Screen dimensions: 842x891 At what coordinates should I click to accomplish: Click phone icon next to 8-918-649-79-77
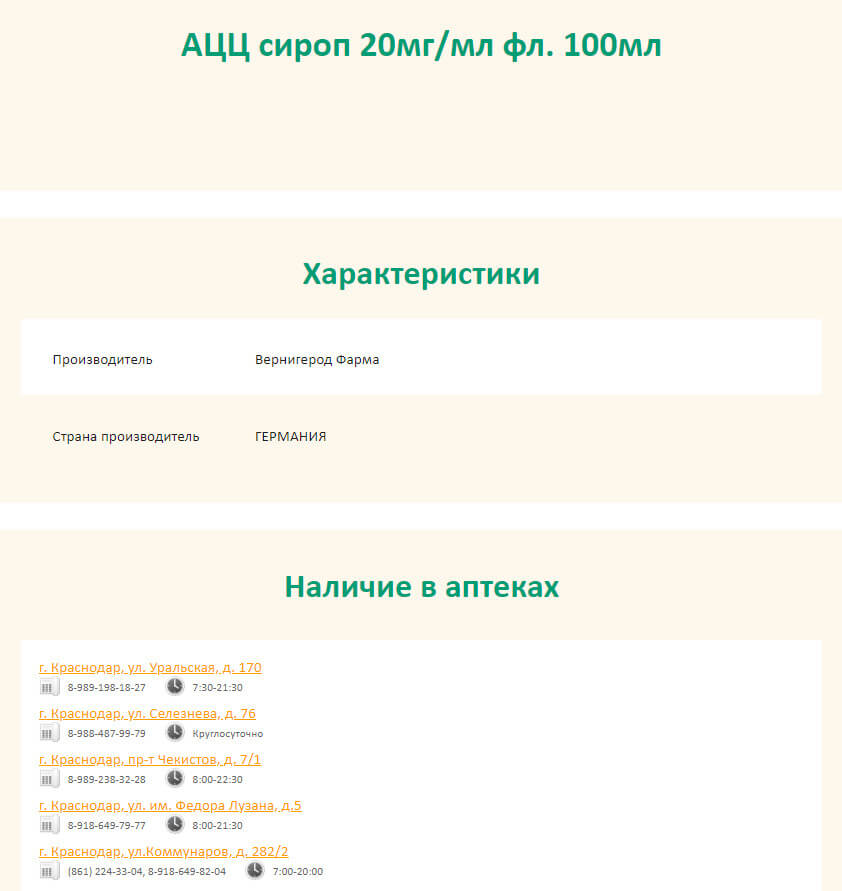49,825
